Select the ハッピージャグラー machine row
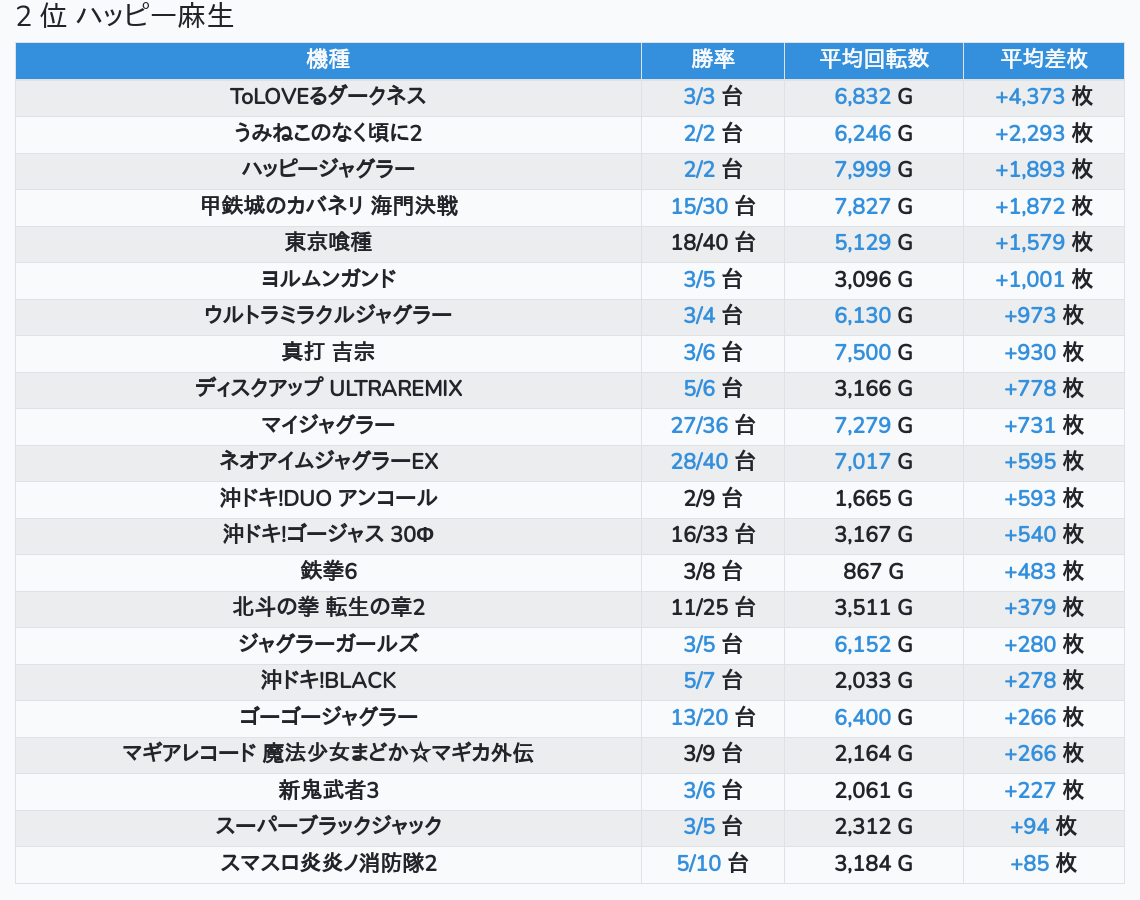The width and height of the screenshot is (1140, 900). tap(328, 170)
